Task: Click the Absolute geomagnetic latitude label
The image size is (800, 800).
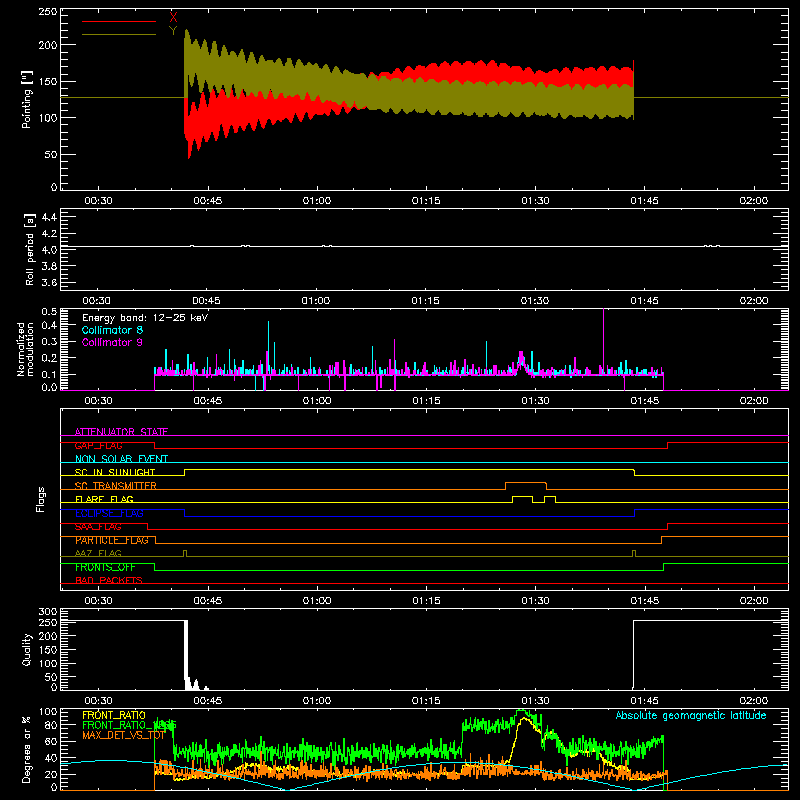Action: tap(691, 715)
